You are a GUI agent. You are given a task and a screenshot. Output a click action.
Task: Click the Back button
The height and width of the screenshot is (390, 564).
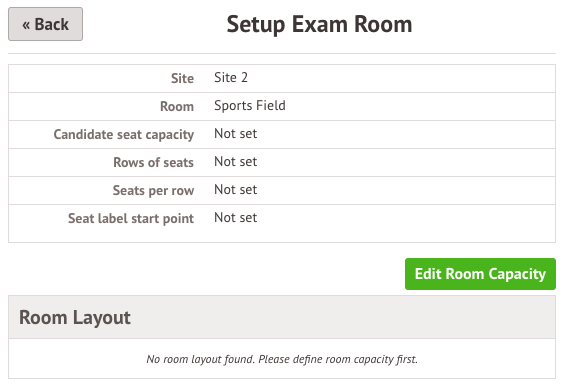click(45, 24)
